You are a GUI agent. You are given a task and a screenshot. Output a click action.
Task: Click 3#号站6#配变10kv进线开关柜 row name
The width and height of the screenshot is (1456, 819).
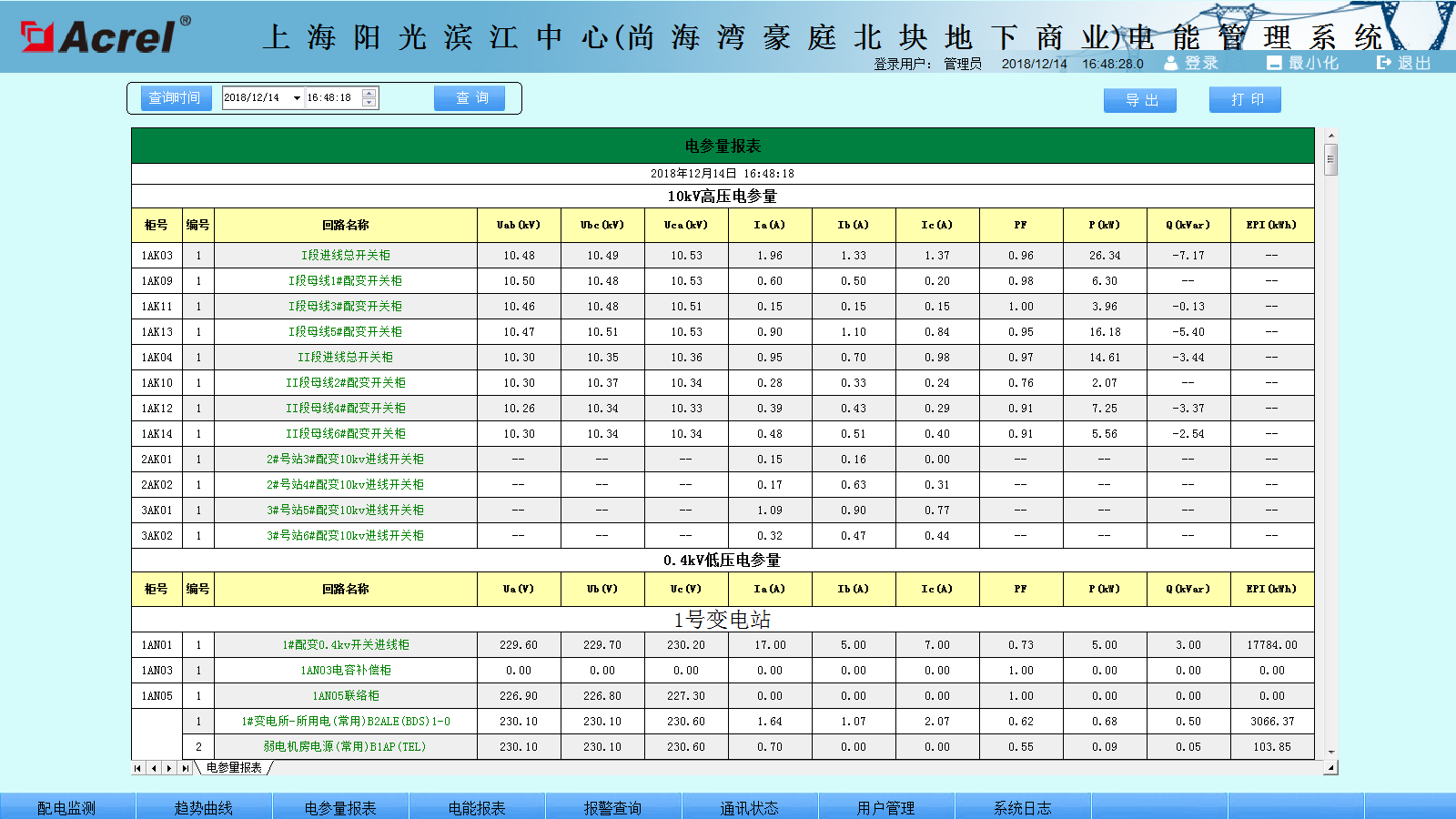(x=346, y=536)
